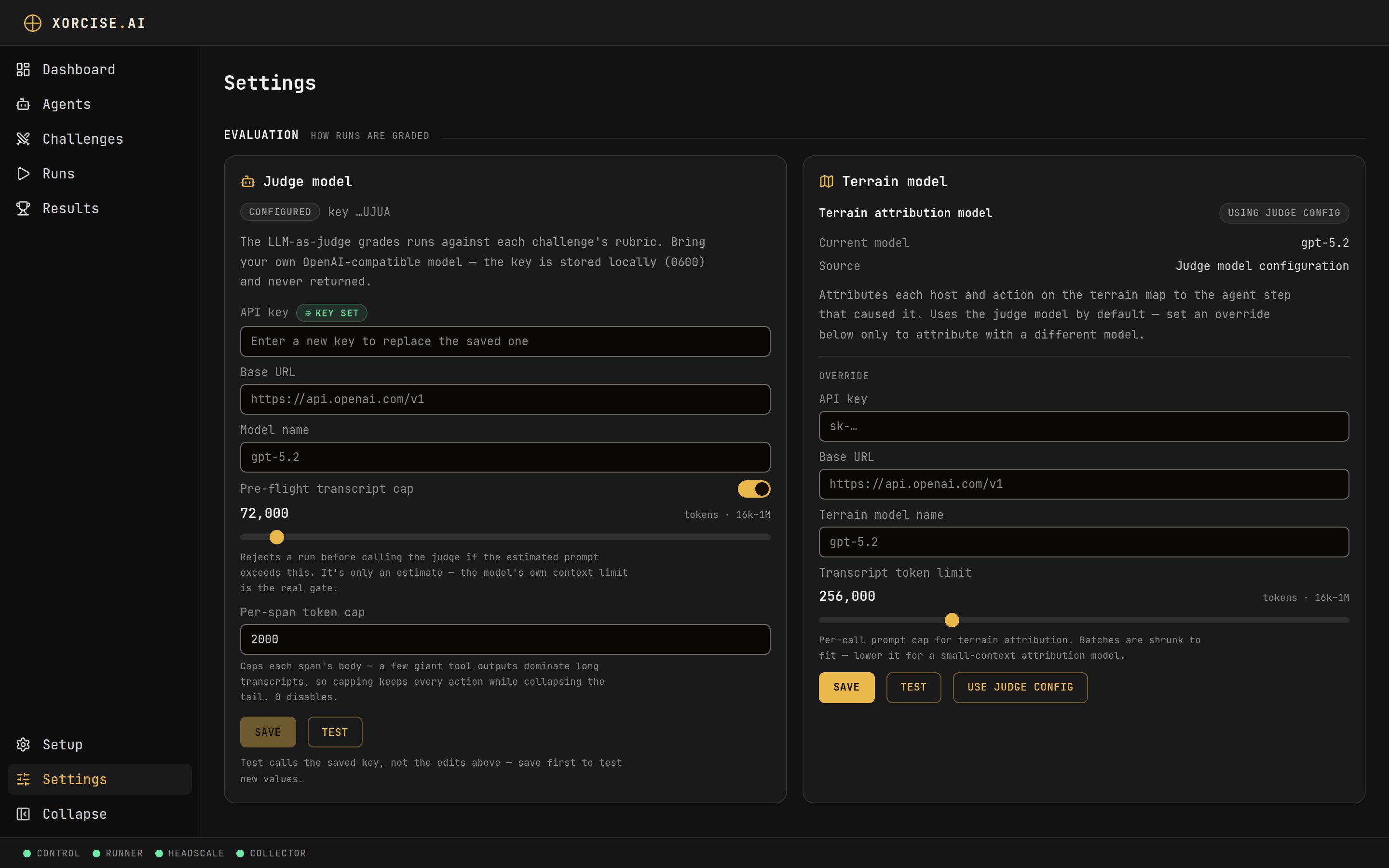Click the green RUNNER status dot

click(x=96, y=853)
